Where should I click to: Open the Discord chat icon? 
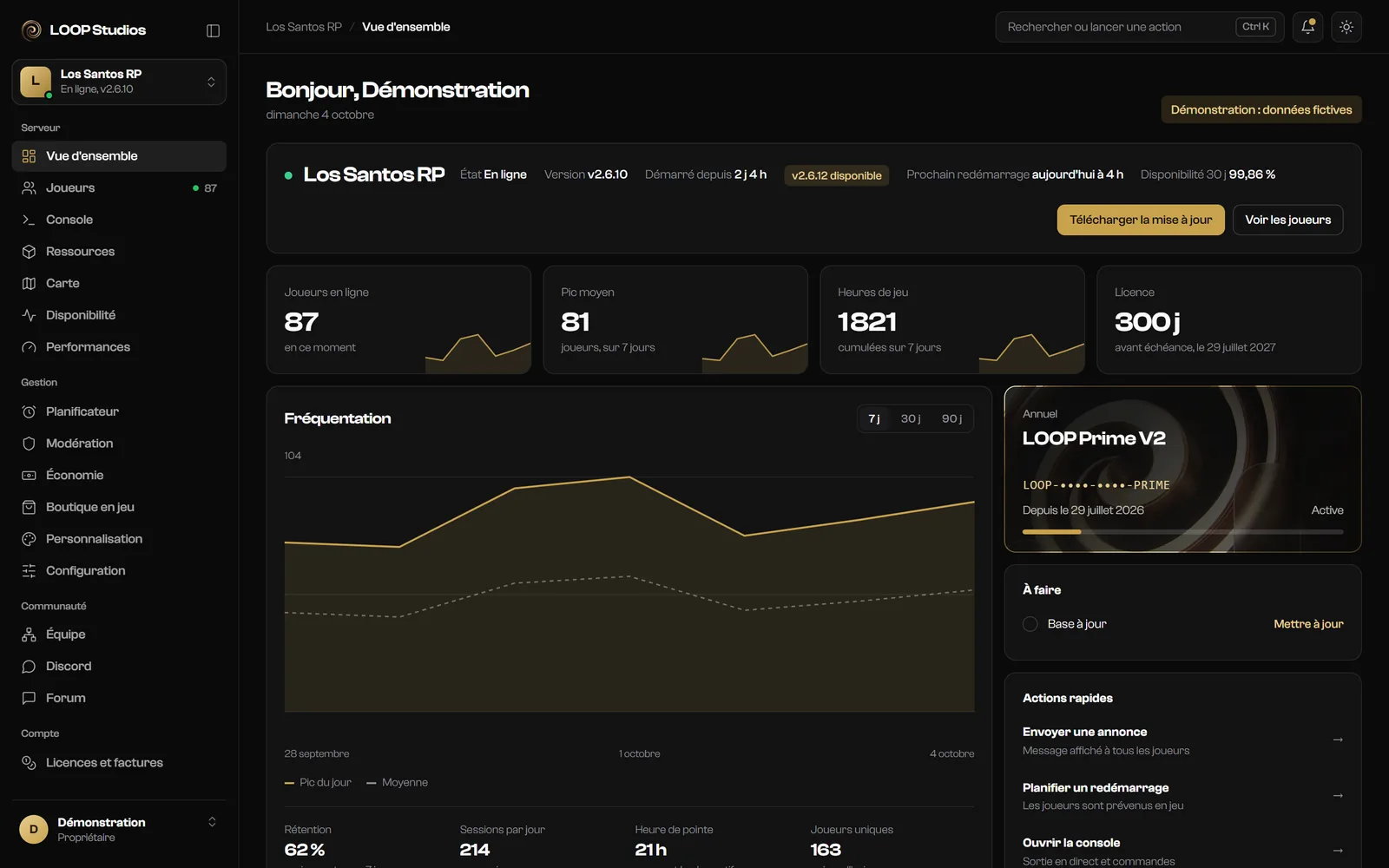tap(29, 667)
